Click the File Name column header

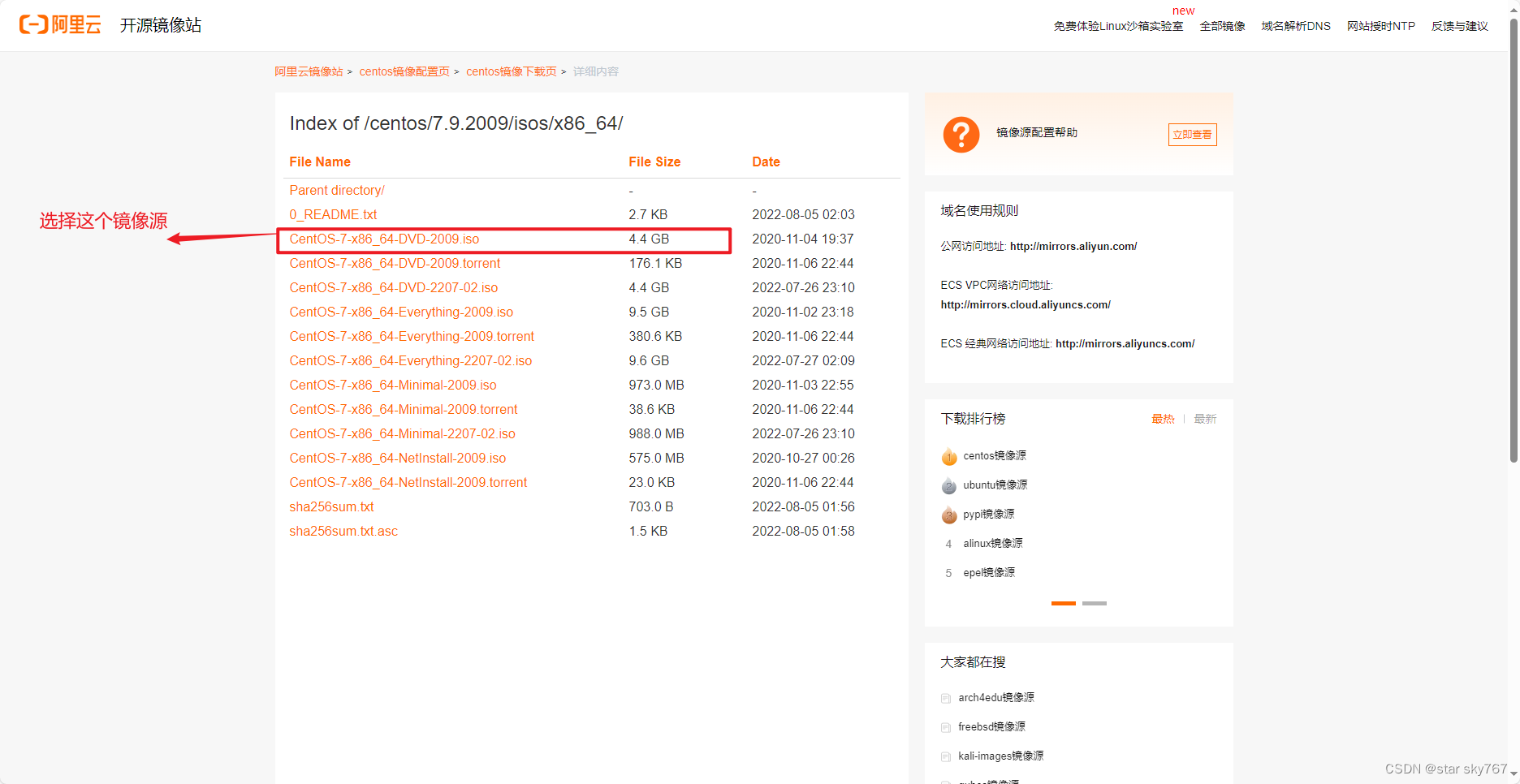320,162
